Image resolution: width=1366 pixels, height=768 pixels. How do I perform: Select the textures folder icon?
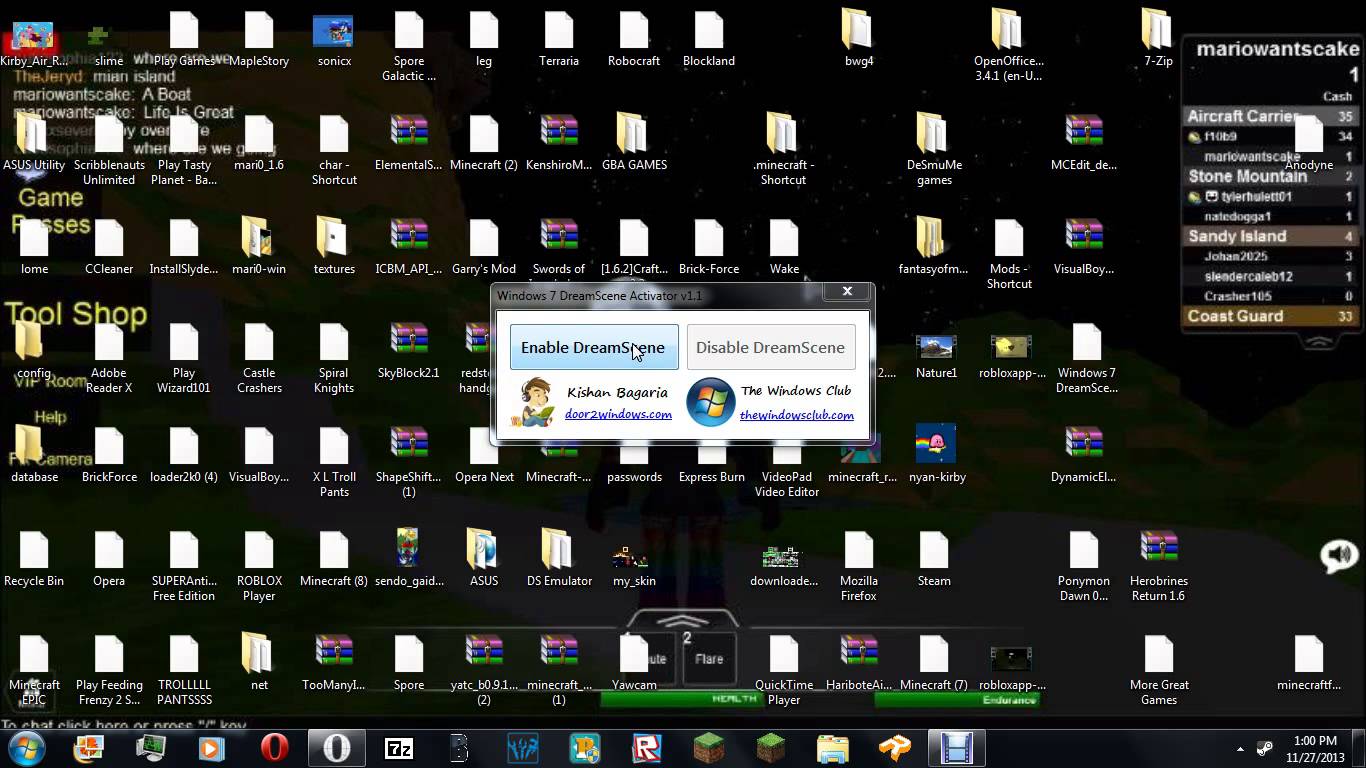334,247
